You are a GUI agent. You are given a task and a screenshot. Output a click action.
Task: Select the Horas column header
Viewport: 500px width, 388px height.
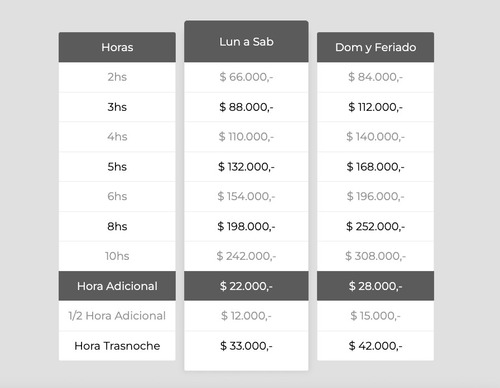tap(117, 47)
